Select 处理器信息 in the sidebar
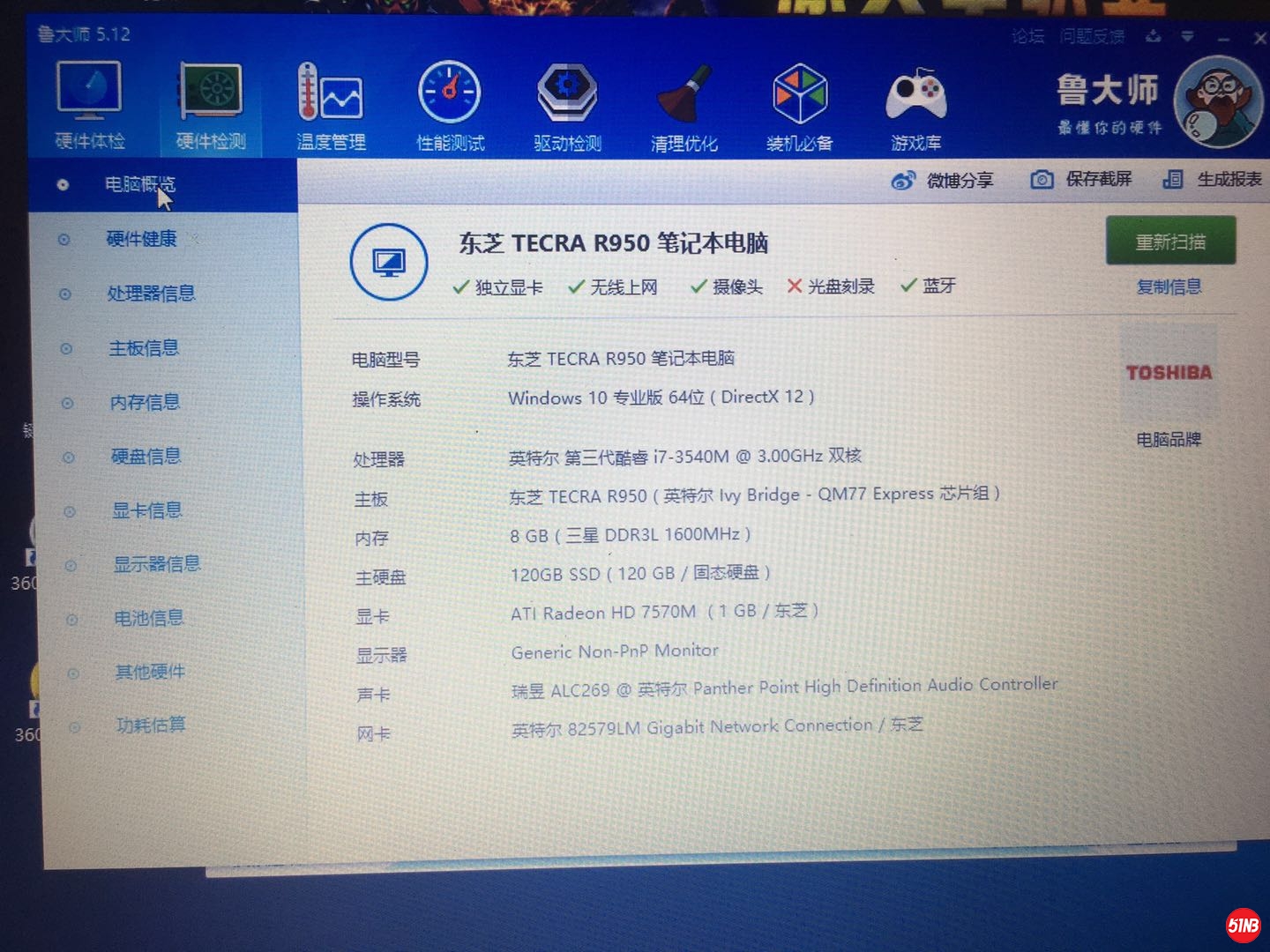Image resolution: width=1270 pixels, height=952 pixels. pyautogui.click(x=151, y=294)
